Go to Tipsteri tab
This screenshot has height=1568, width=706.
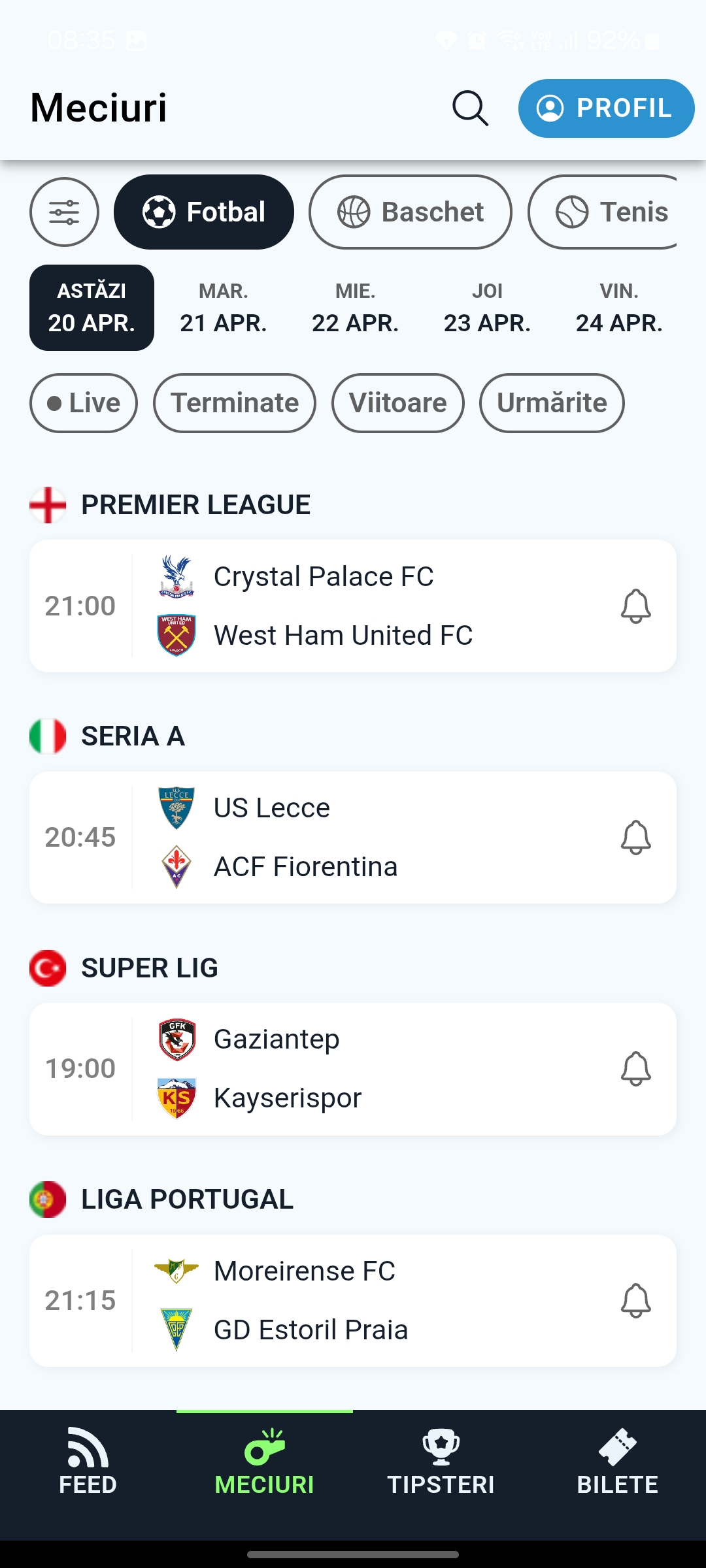[x=441, y=1463]
